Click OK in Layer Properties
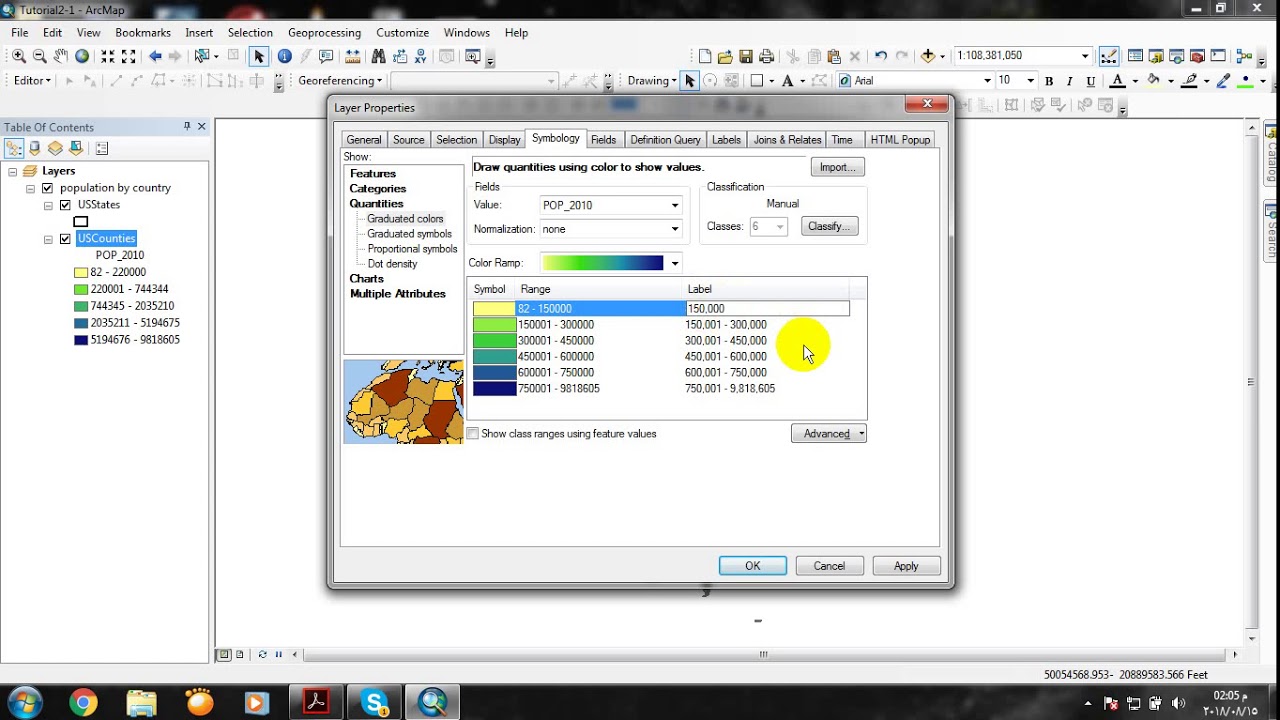 (x=753, y=566)
